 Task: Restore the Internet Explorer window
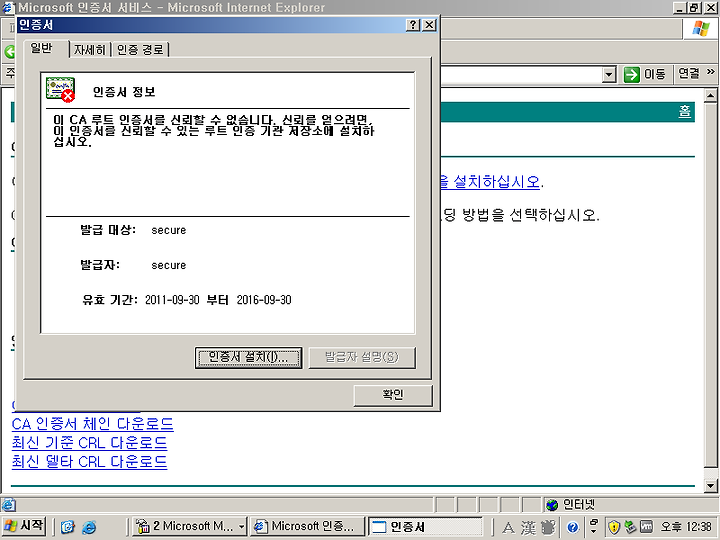tap(694, 7)
